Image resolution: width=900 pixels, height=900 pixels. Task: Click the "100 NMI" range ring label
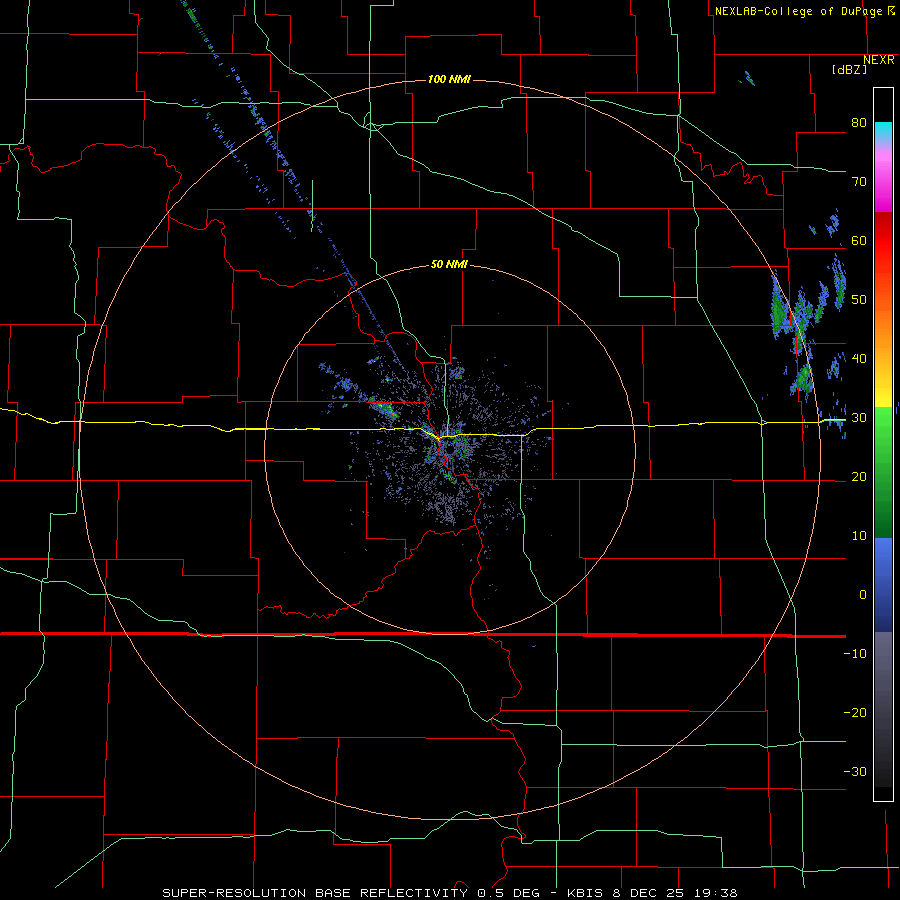(x=449, y=79)
